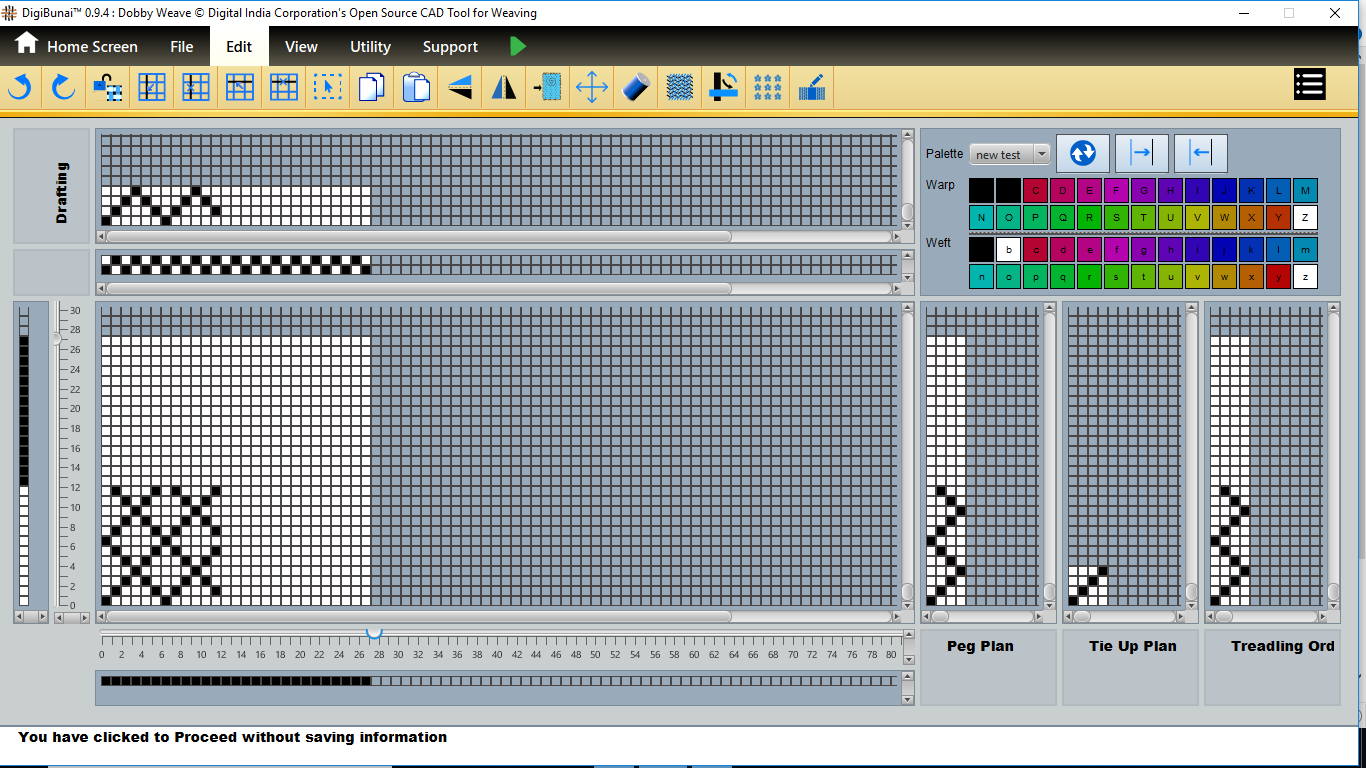Image resolution: width=1366 pixels, height=768 pixels.
Task: Click the Copy icon in toolbar
Action: tap(371, 88)
